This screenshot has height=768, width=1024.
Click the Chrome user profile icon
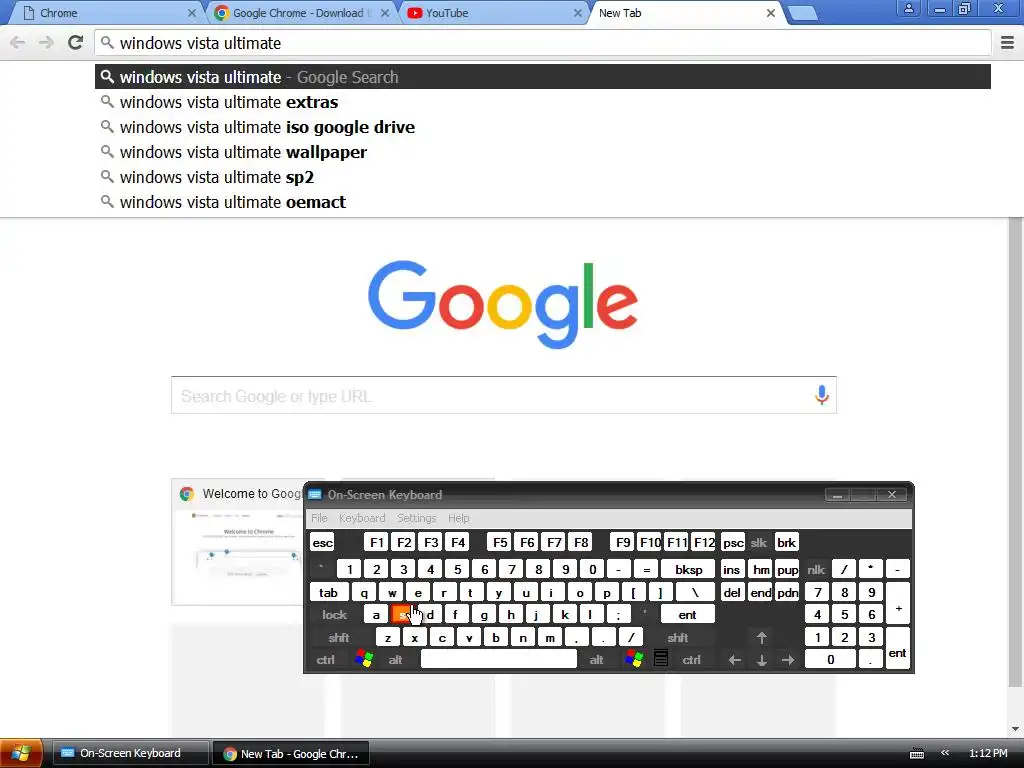[x=908, y=9]
